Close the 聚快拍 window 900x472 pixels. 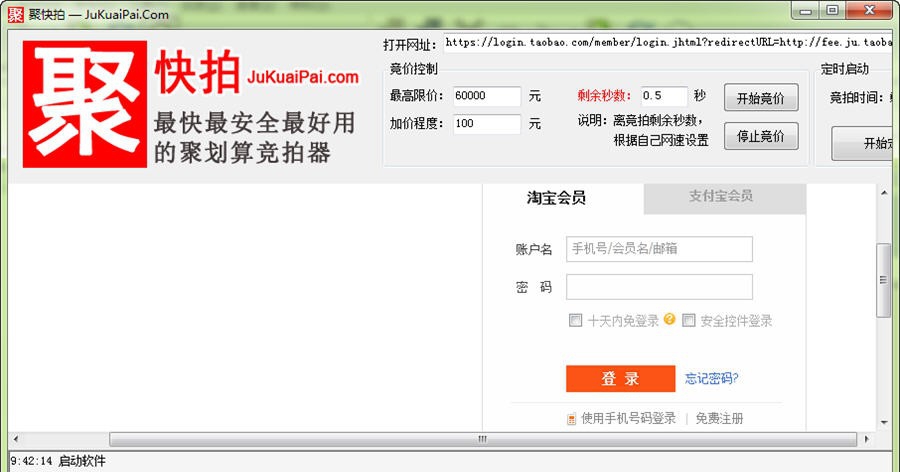click(870, 11)
